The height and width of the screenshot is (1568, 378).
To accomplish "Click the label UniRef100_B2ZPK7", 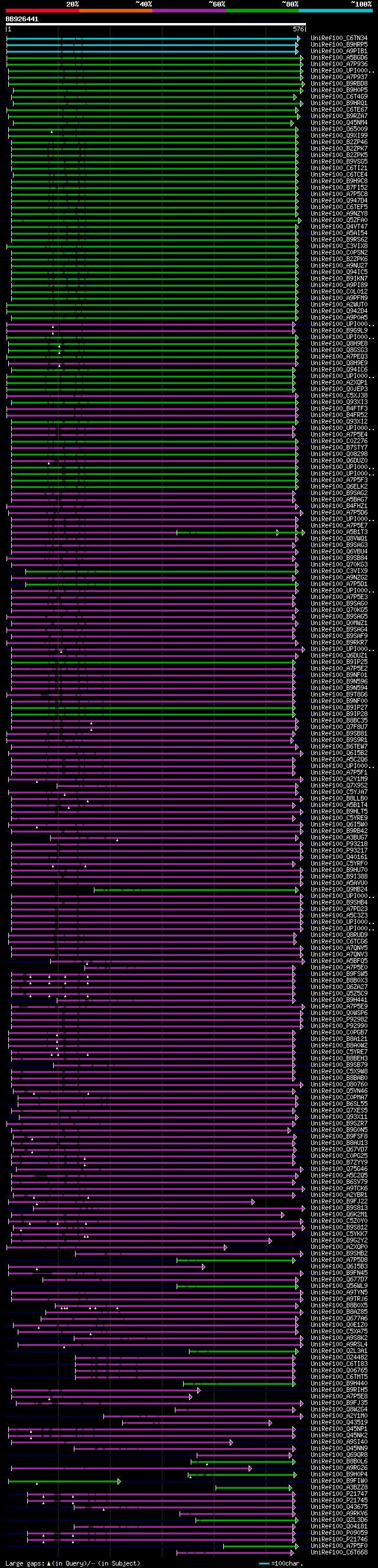I will (x=339, y=148).
